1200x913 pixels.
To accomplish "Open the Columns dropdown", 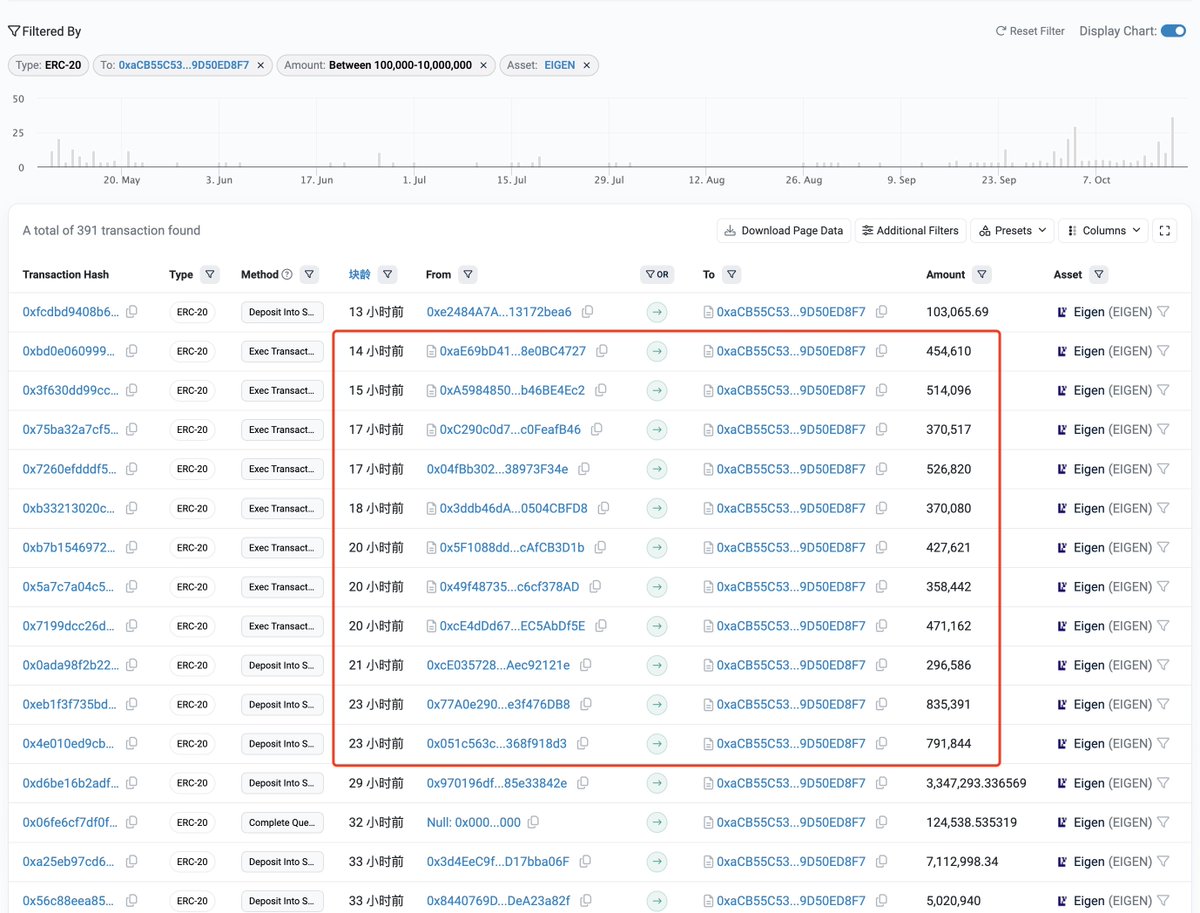I will point(1103,230).
